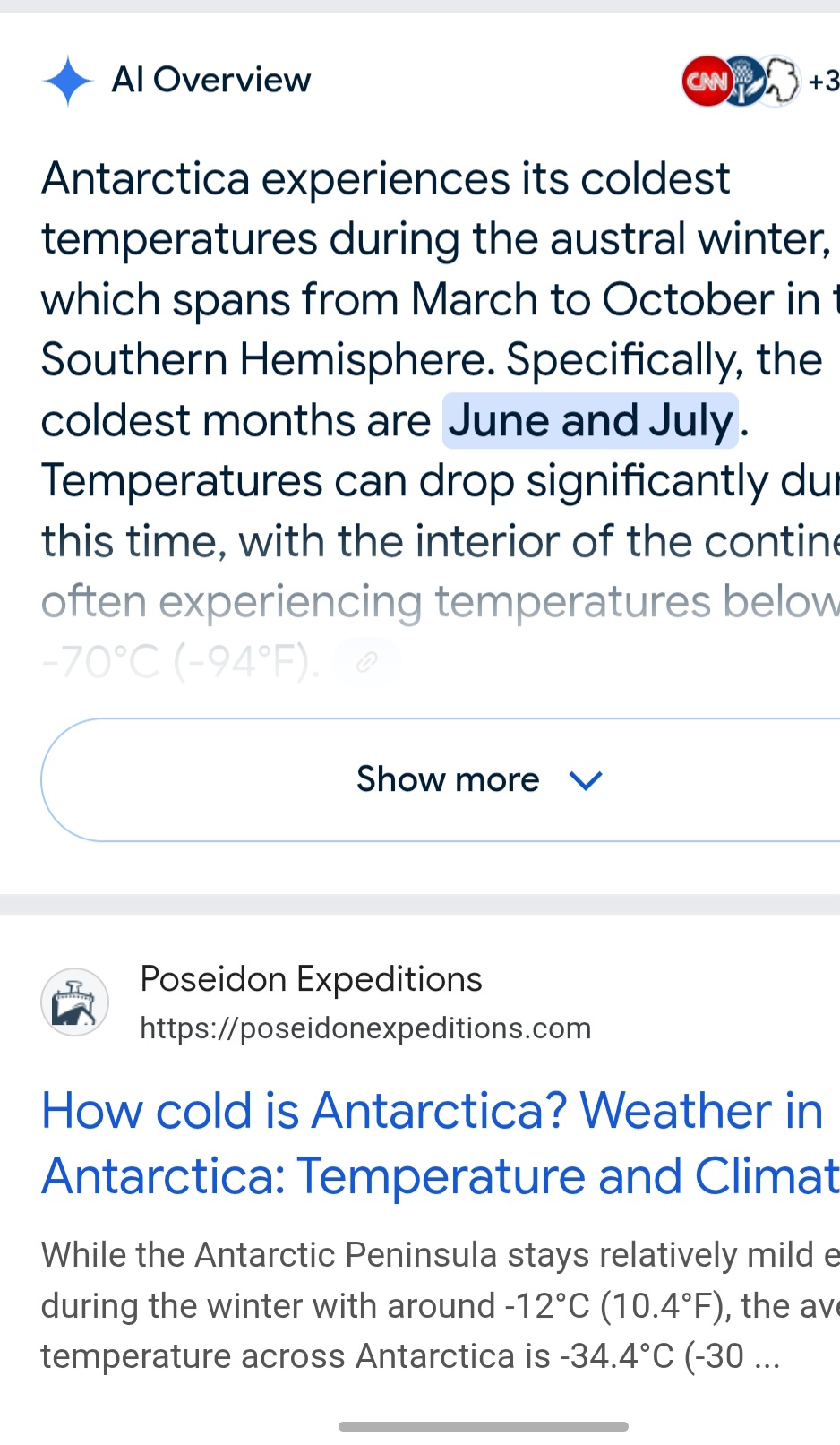Open 'How cold is Antarctica?' result link
Viewport: 840px width, 1445px height.
point(441,1143)
